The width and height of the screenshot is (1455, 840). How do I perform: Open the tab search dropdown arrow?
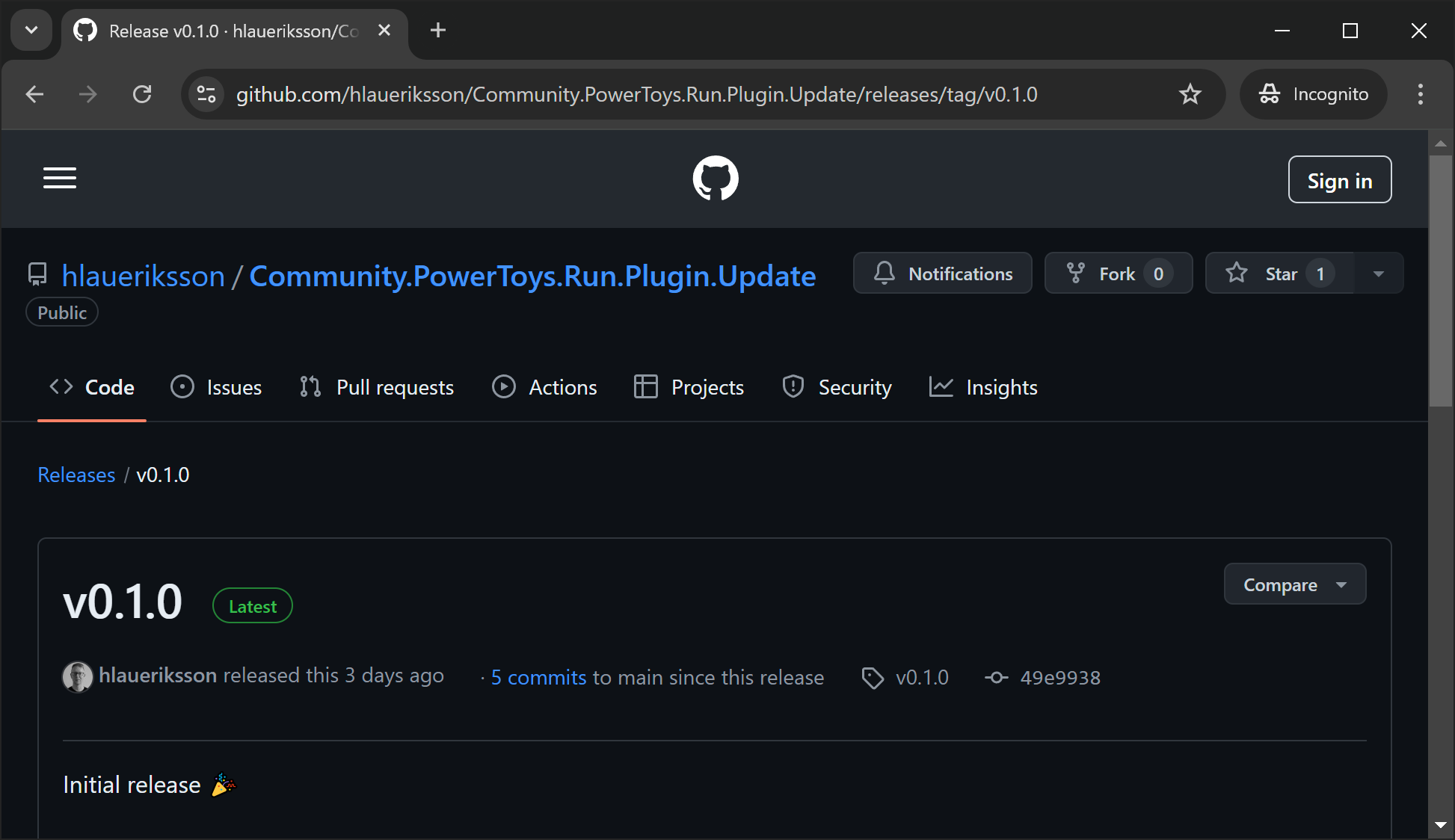click(31, 31)
